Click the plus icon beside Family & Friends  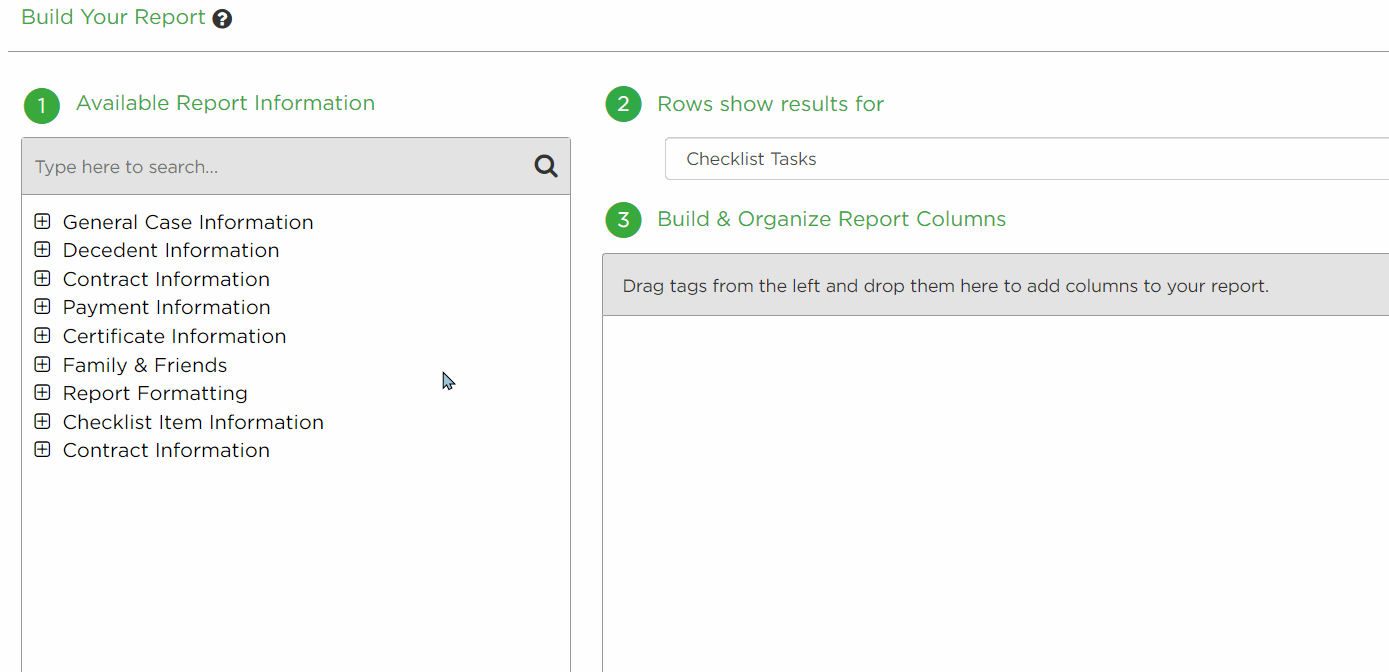(x=42, y=364)
